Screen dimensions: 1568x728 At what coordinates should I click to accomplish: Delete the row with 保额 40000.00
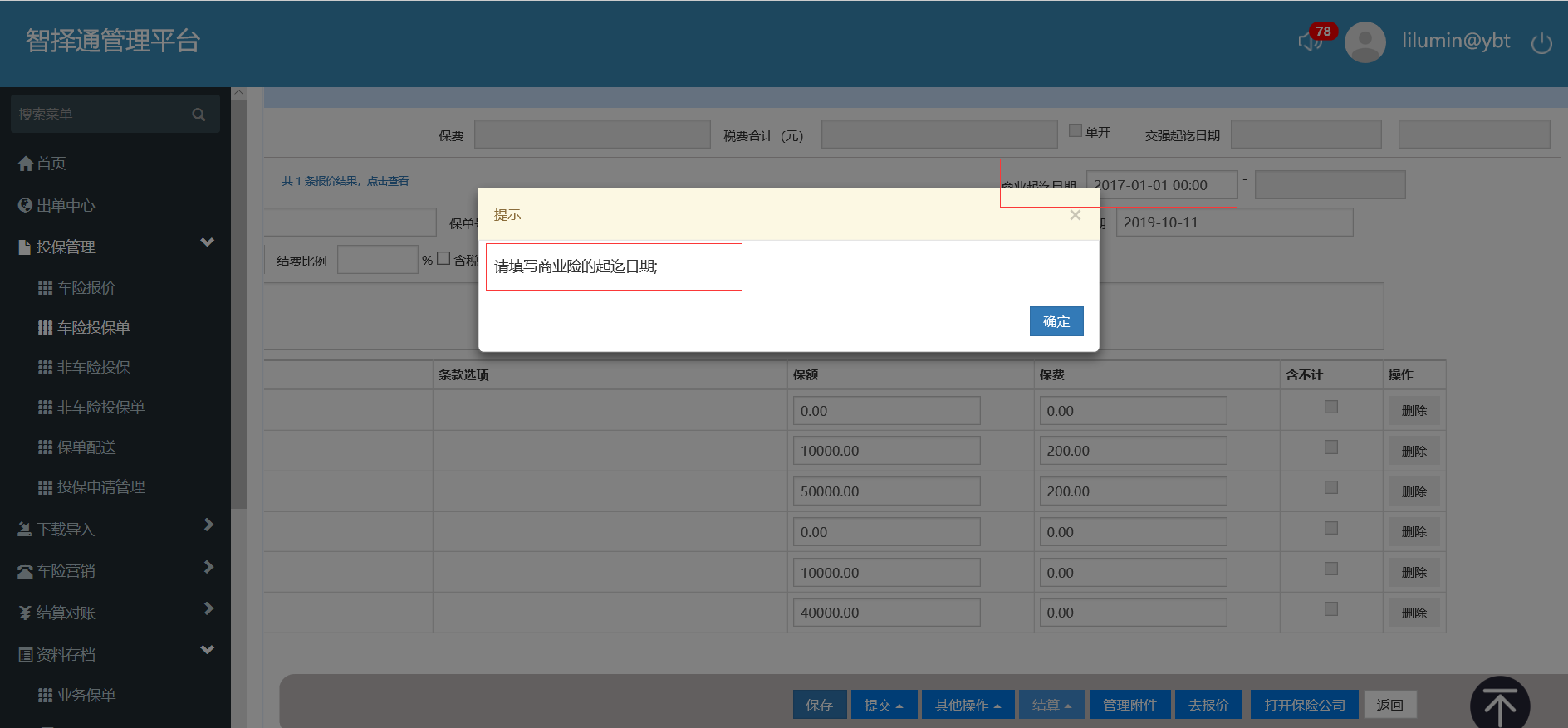point(1414,613)
